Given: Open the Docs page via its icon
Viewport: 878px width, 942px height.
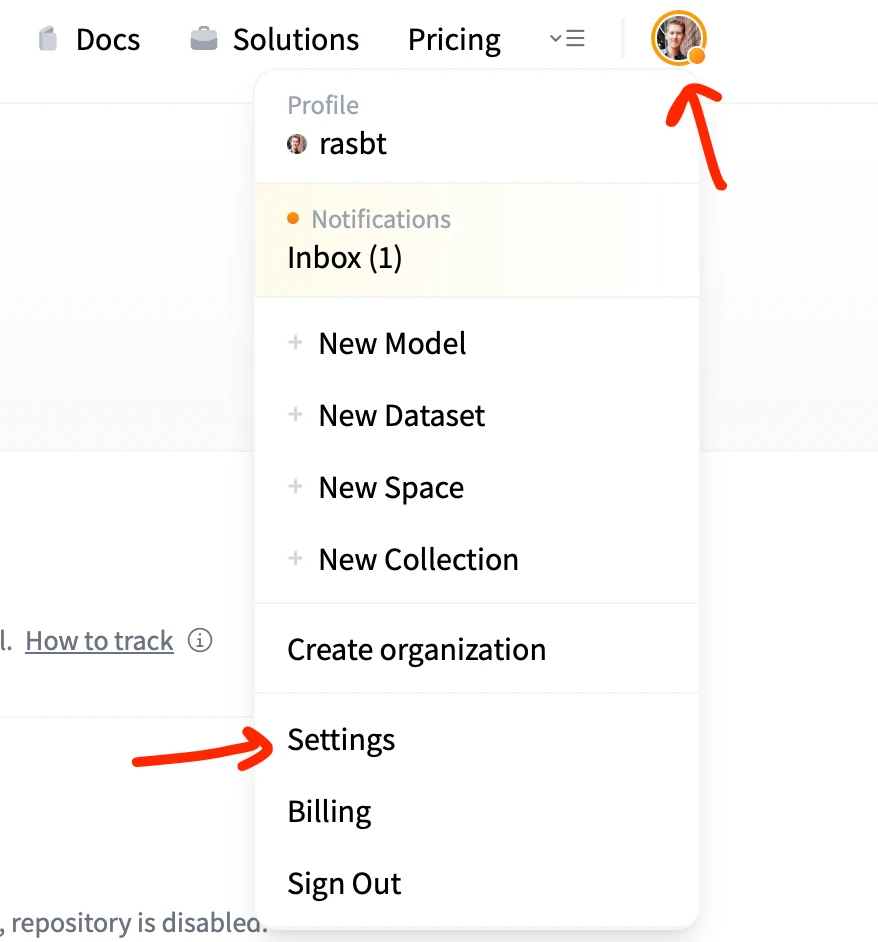Looking at the screenshot, I should 47,39.
